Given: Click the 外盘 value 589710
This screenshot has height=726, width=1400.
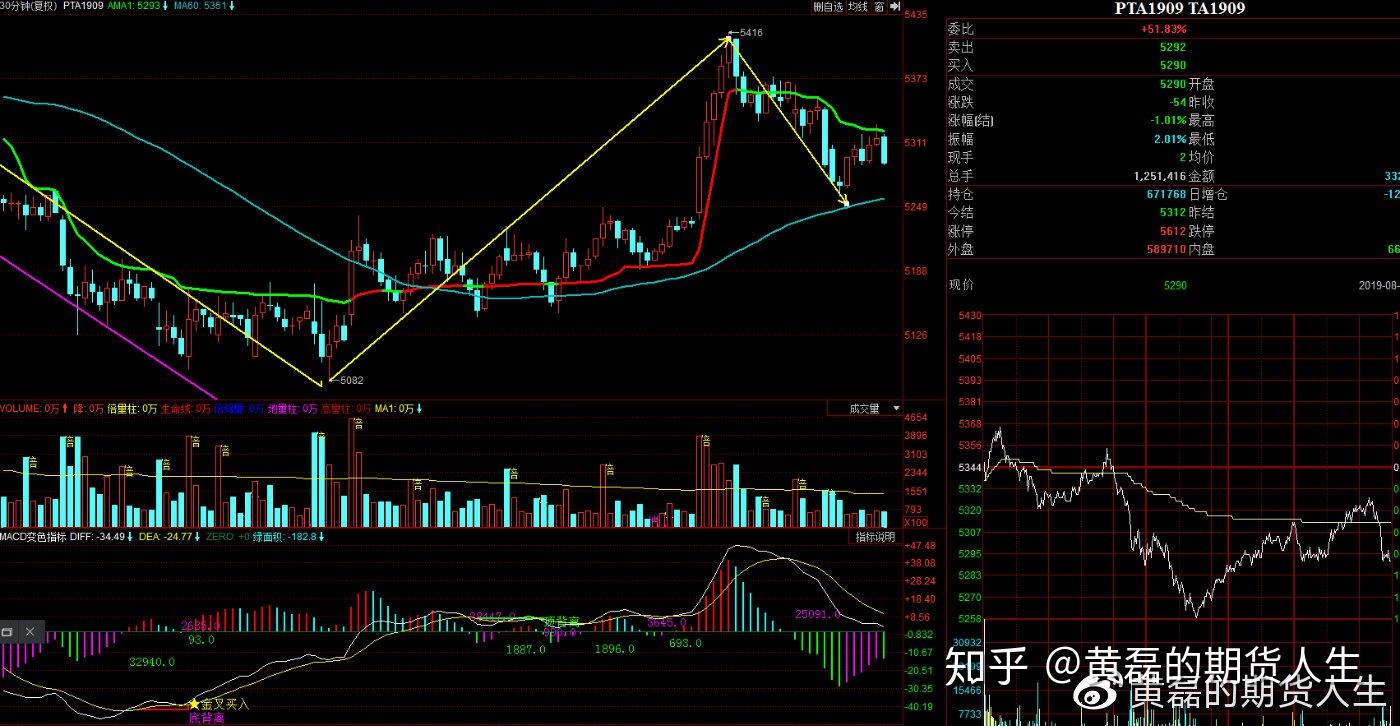Looking at the screenshot, I should [1166, 248].
